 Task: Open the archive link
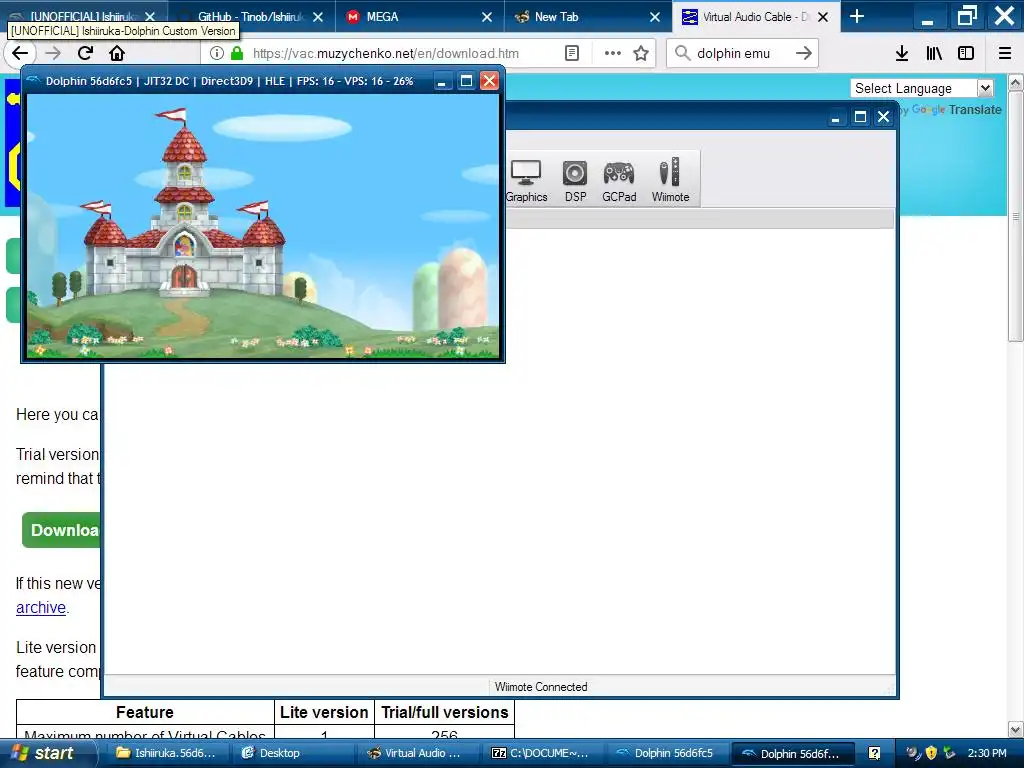click(x=40, y=607)
